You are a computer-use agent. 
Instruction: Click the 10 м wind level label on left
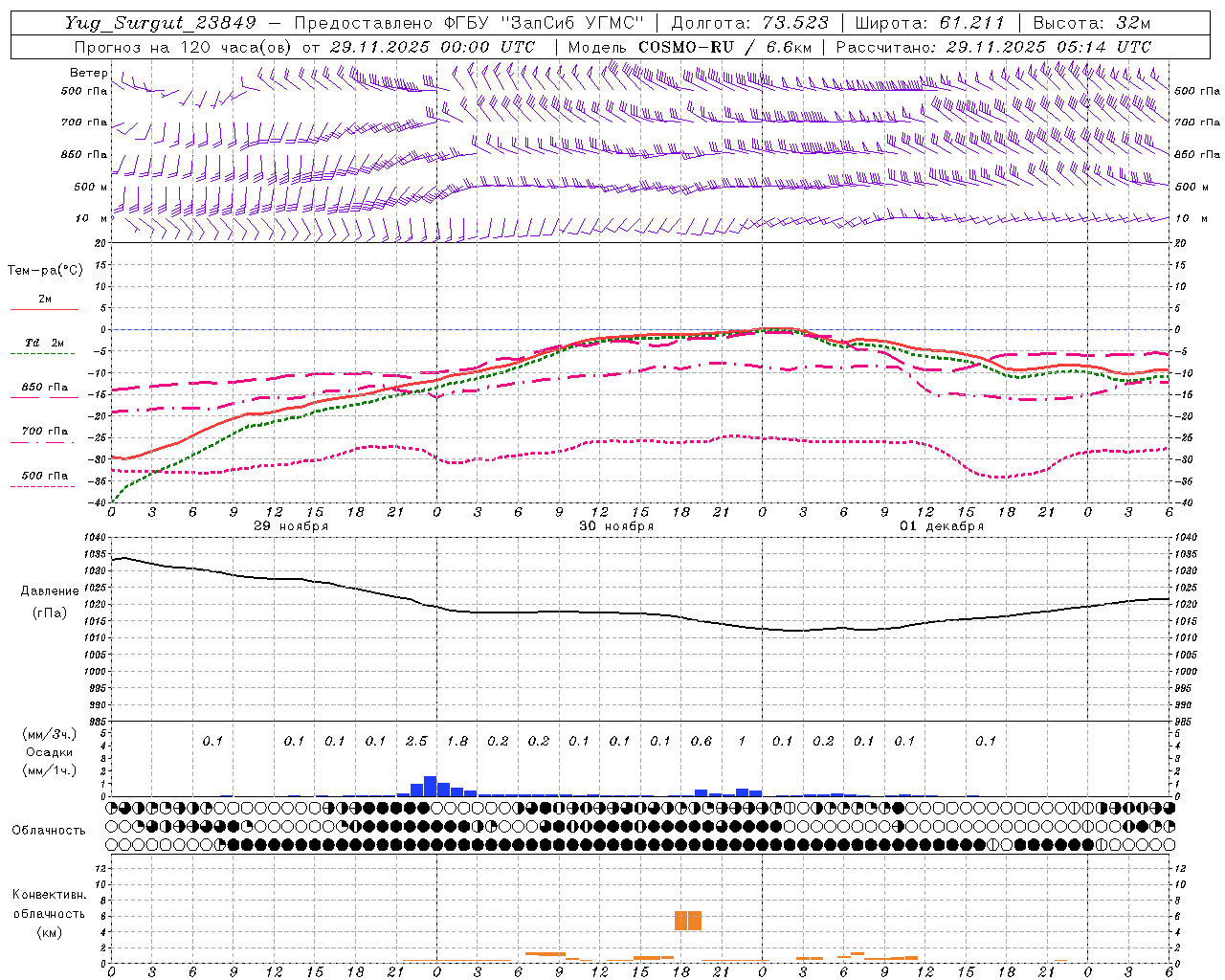click(x=91, y=219)
